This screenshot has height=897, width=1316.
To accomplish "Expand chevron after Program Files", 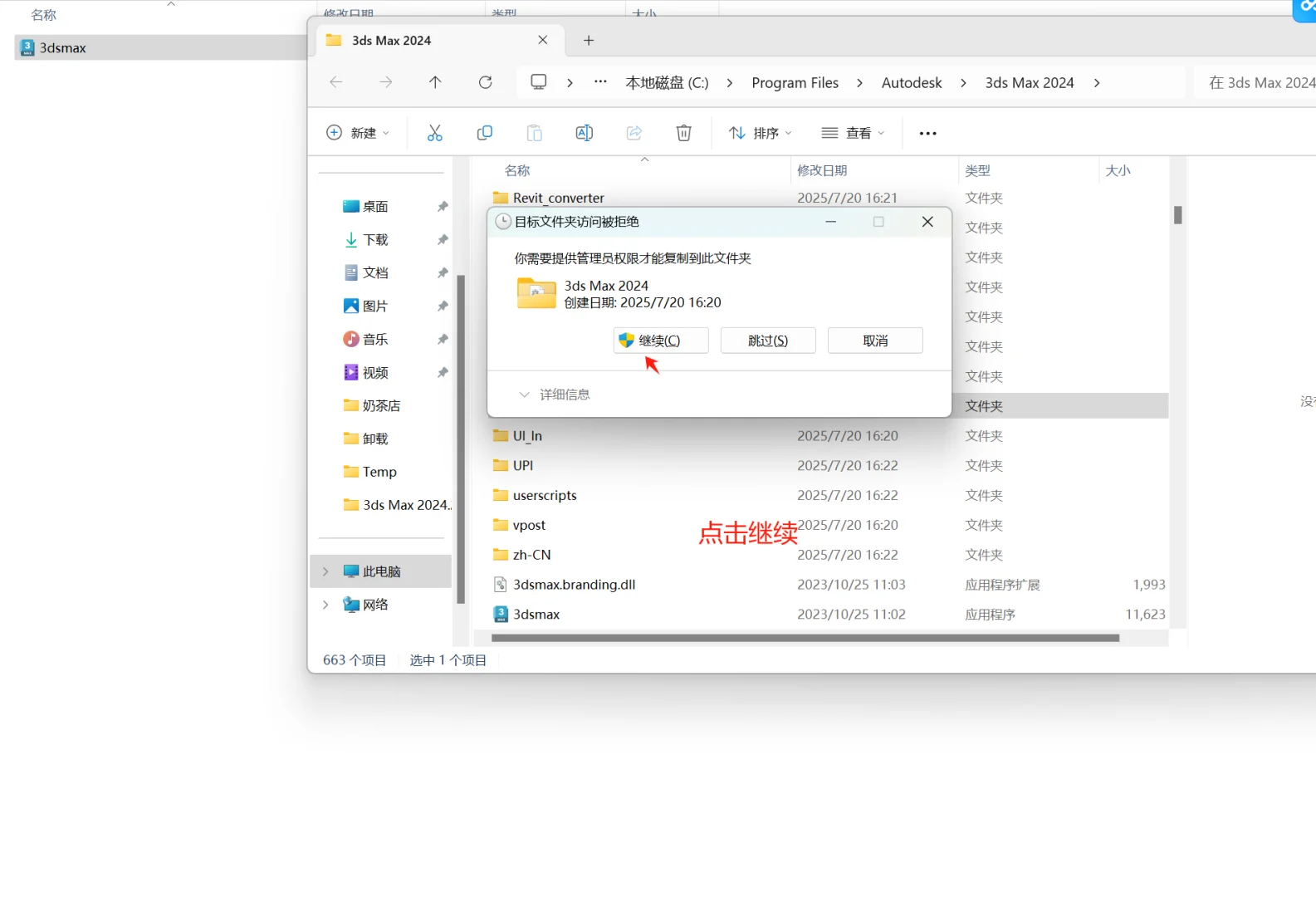I will (x=859, y=82).
